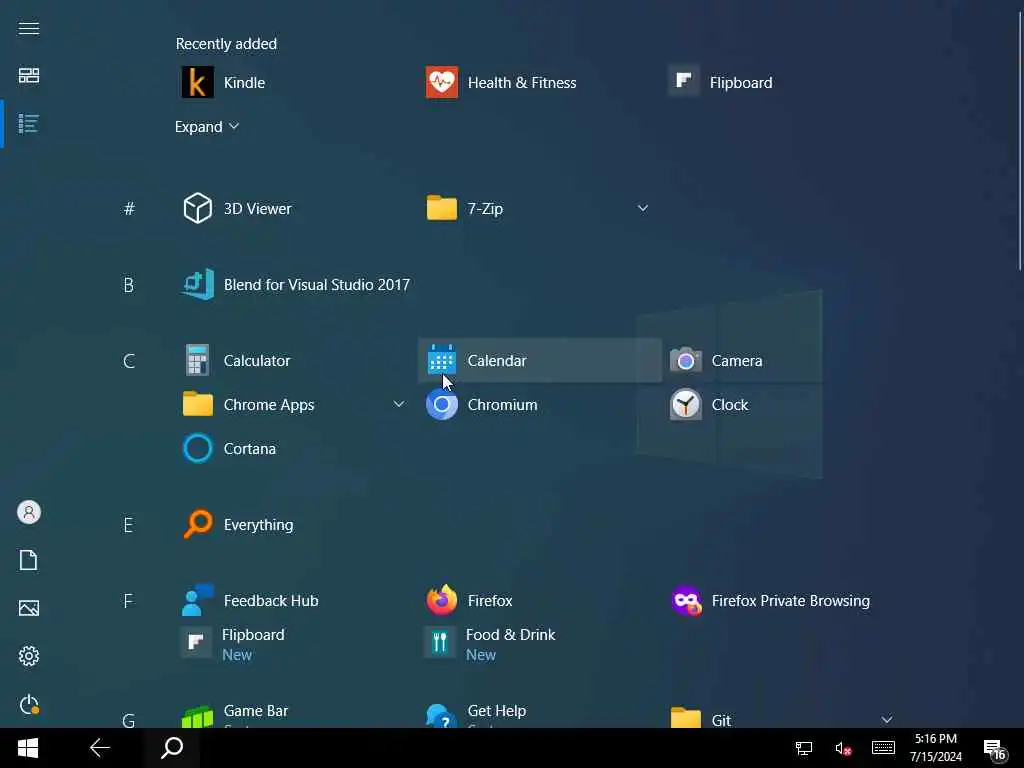Viewport: 1024px width, 768px height.
Task: Open the Kindle app icon
Action: tap(197, 82)
